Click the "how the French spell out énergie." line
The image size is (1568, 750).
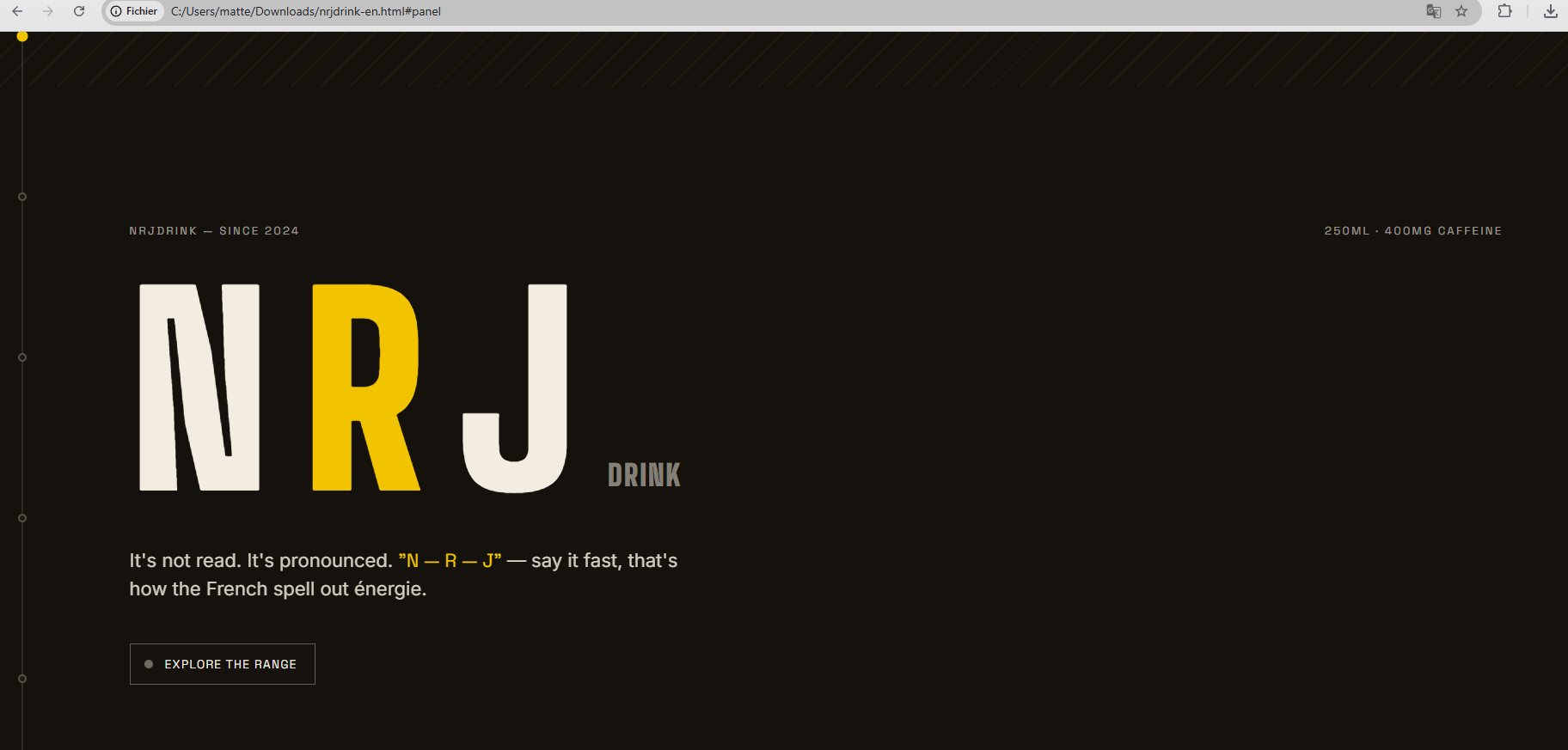[278, 589]
